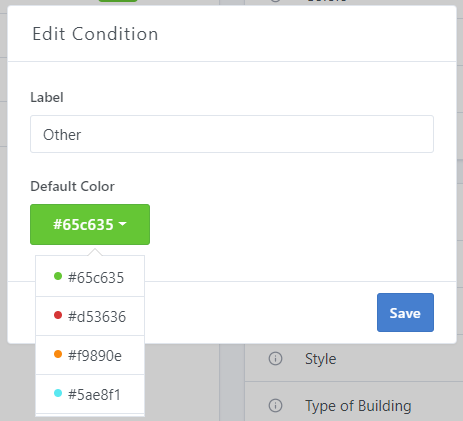Screen dimensions: 463x421
Task: Click the partially visible item below #5ae8f1
Action: pos(90,415)
